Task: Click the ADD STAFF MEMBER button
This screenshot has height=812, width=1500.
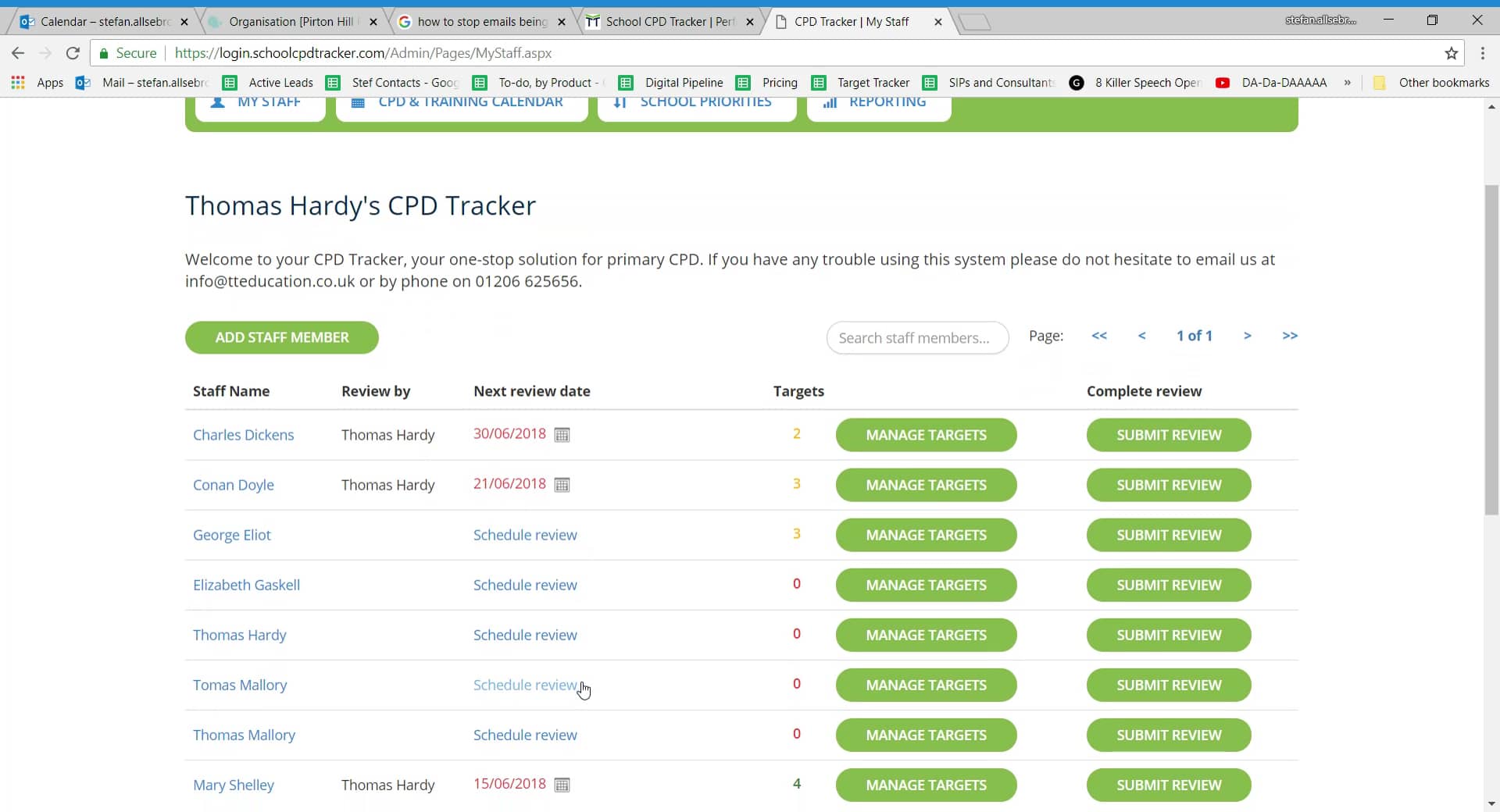Action: coord(281,337)
